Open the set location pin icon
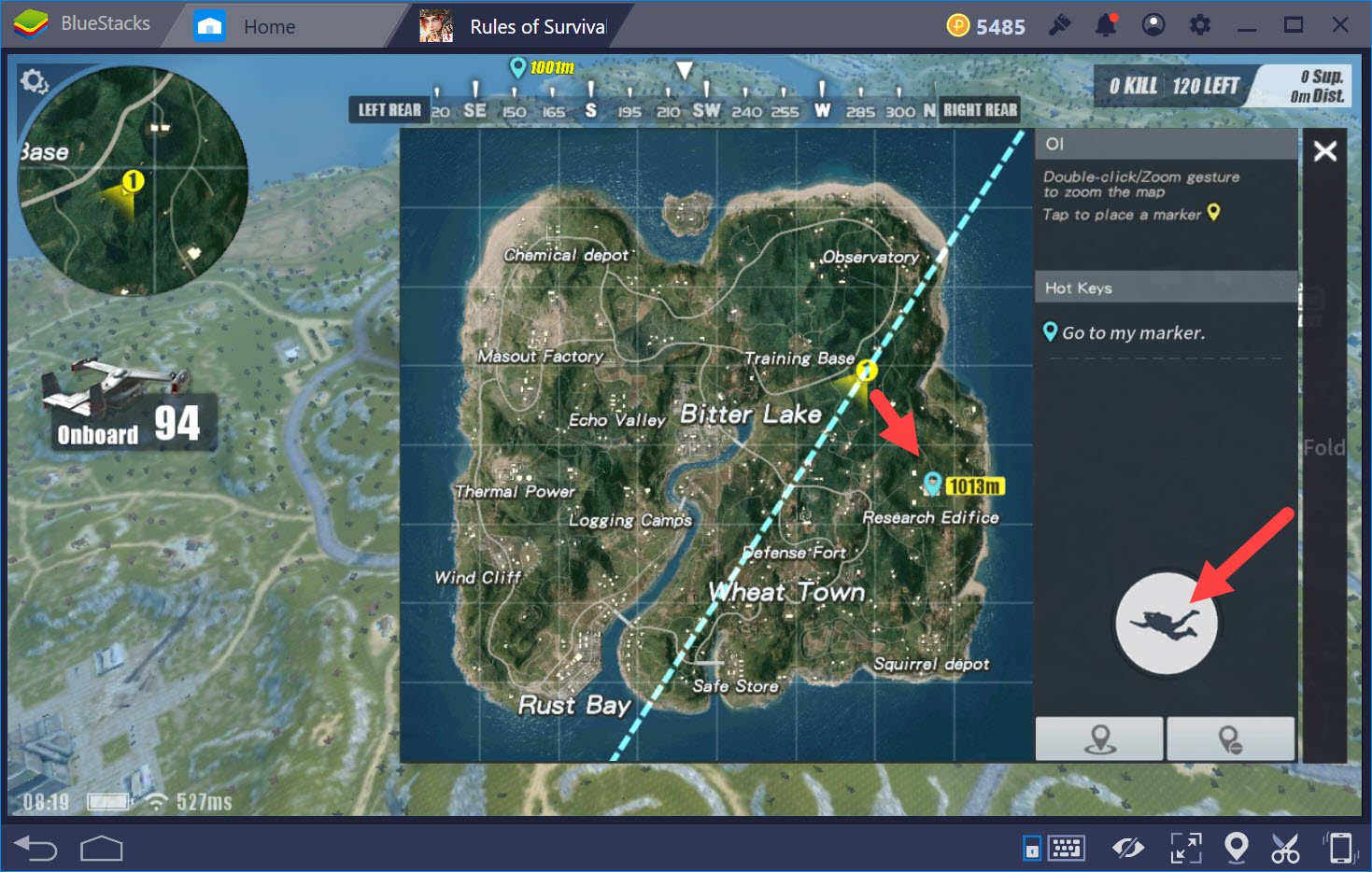 click(1237, 848)
